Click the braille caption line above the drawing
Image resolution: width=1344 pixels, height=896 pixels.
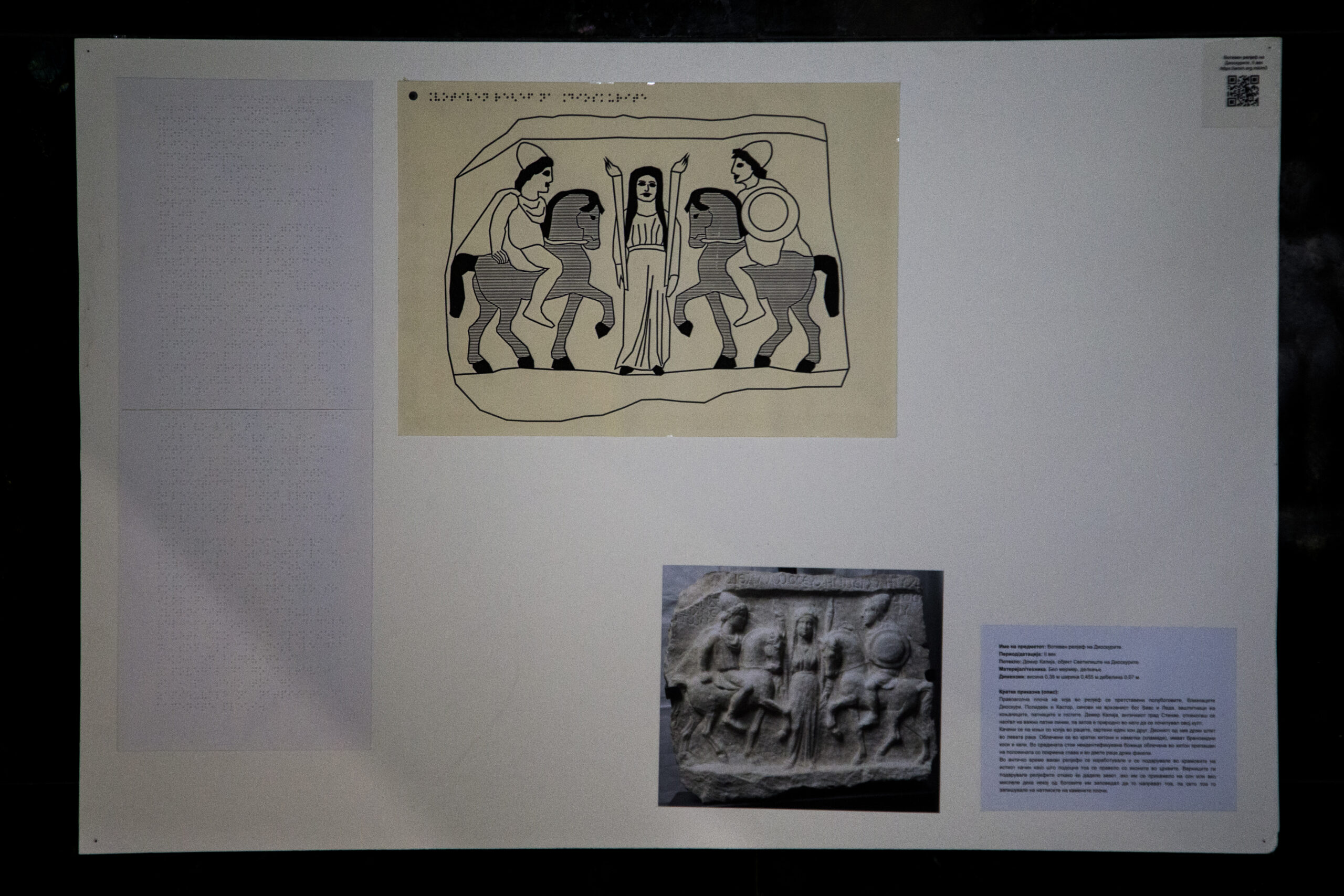(537, 98)
